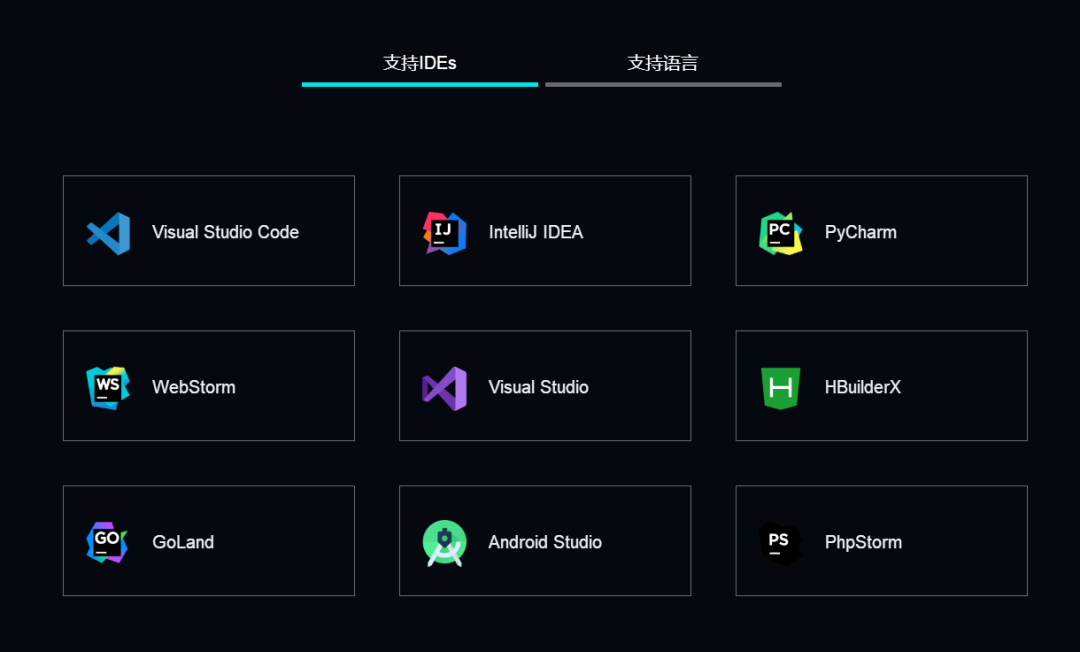Click the Visual Studio purple icon
The image size is (1080, 652).
[x=444, y=386]
